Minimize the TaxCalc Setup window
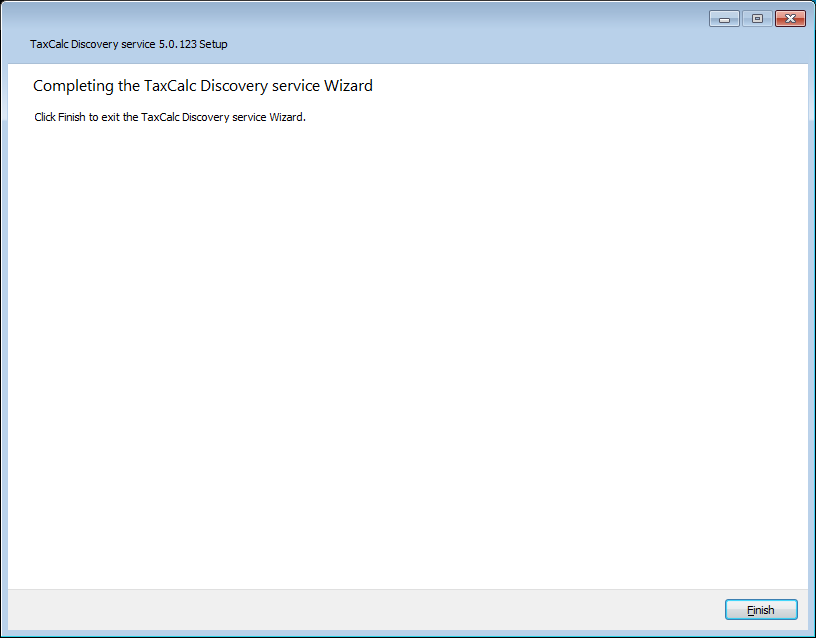 [724, 18]
